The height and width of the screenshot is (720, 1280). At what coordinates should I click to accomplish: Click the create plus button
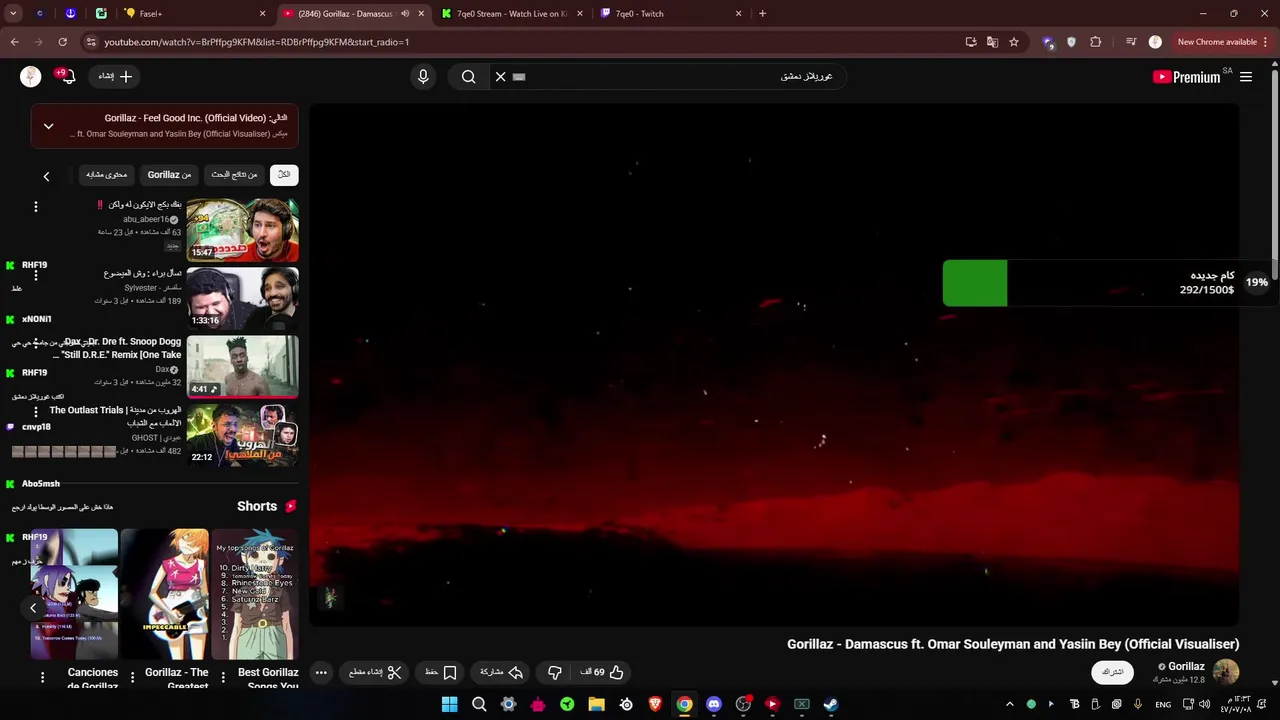pyautogui.click(x=116, y=76)
